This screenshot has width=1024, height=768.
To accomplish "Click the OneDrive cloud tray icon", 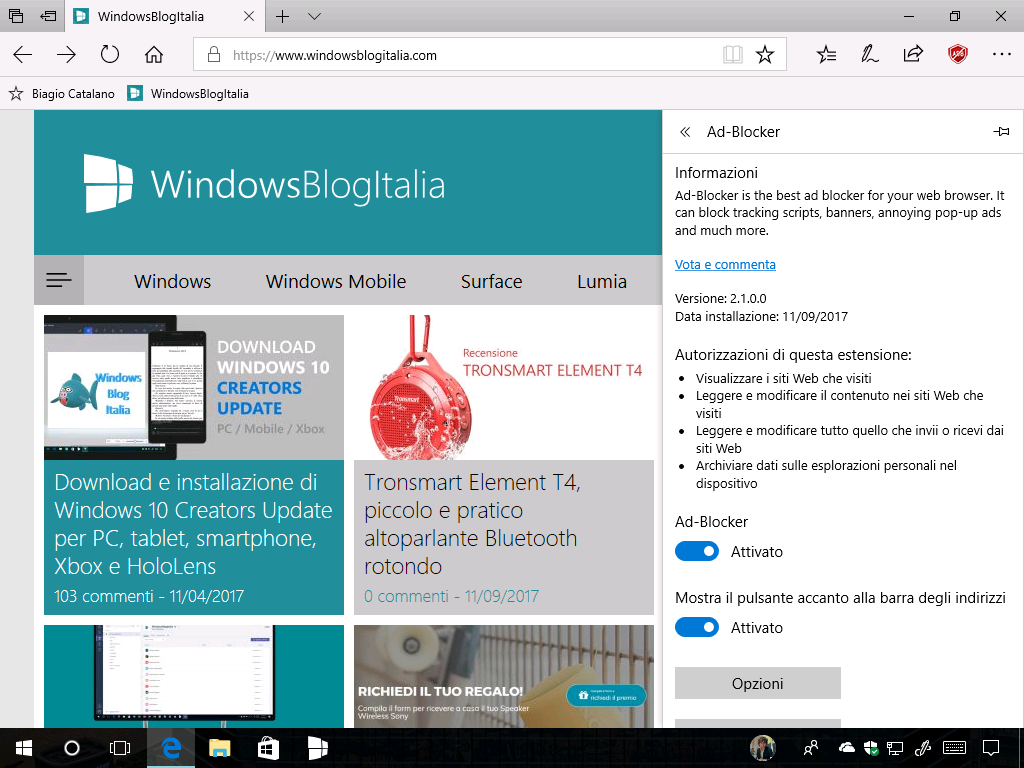I will pos(846,748).
